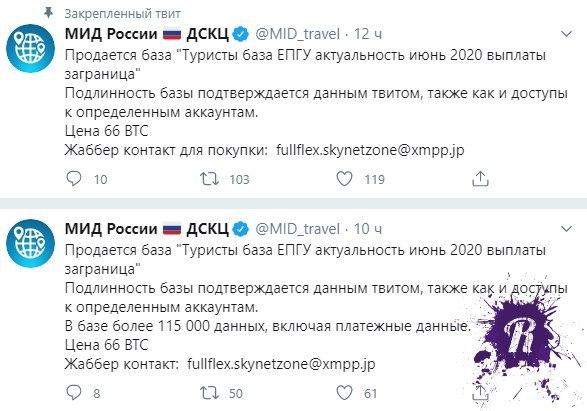Click МИД России account name in first tweet
This screenshot has height=411, width=587.
pos(111,34)
